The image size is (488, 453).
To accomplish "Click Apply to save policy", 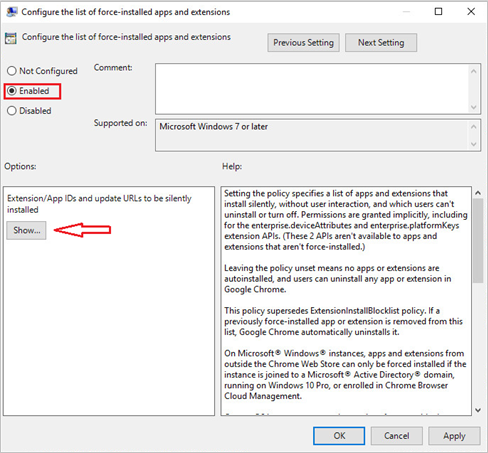I will pyautogui.click(x=454, y=436).
